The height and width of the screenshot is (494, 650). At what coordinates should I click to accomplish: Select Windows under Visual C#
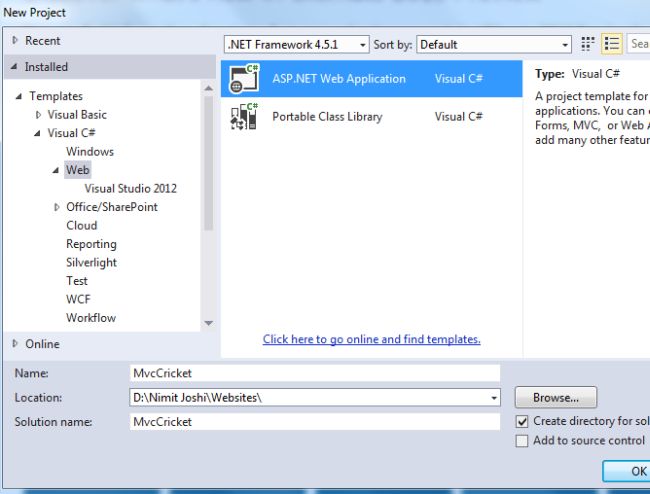(x=90, y=152)
